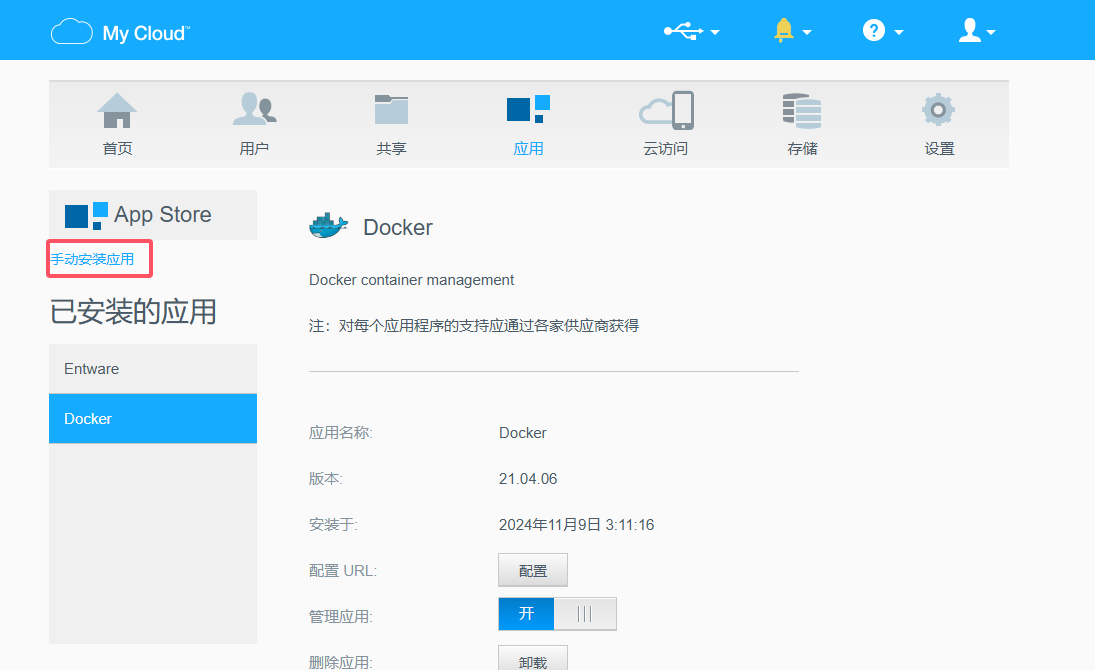Click the 'Docker container management' description
The image size is (1095, 670).
[411, 280]
